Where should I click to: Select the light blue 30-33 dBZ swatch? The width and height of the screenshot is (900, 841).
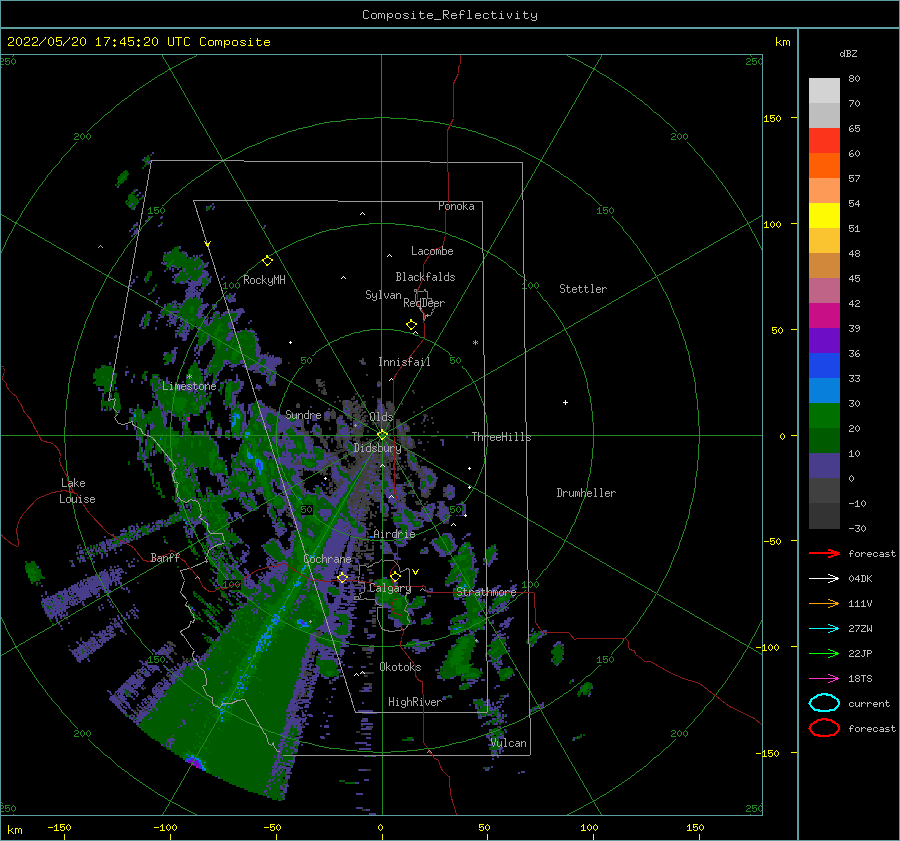point(824,391)
